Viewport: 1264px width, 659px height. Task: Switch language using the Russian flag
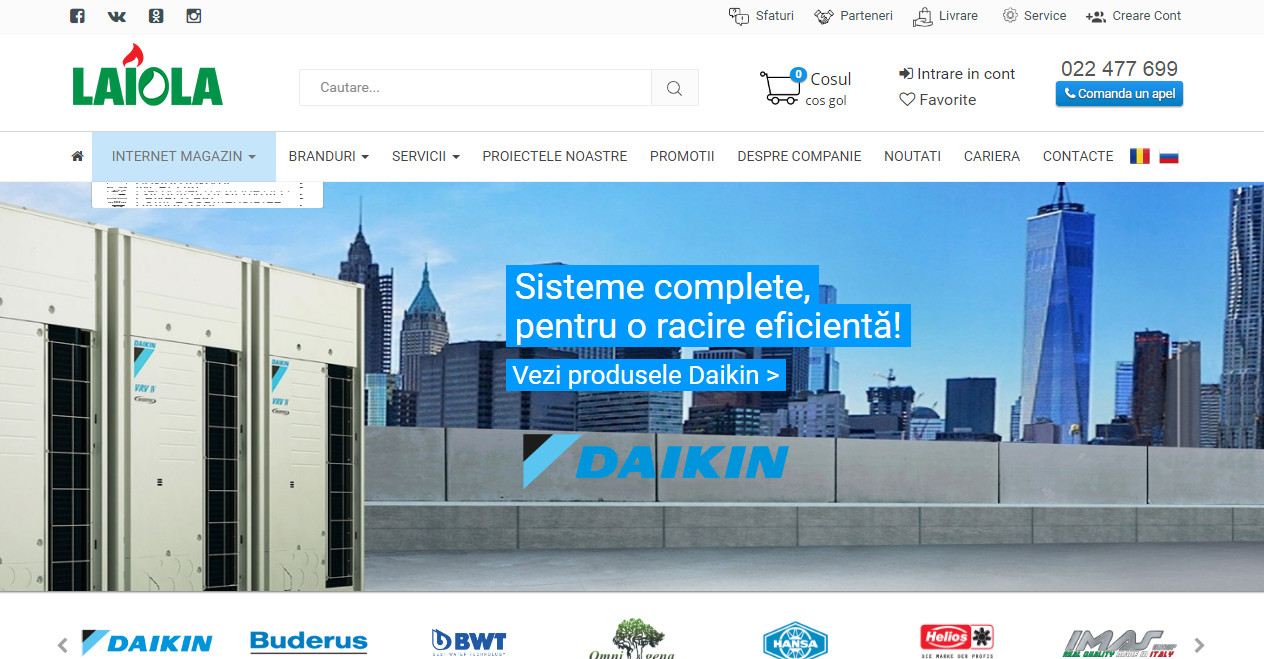pos(1169,156)
